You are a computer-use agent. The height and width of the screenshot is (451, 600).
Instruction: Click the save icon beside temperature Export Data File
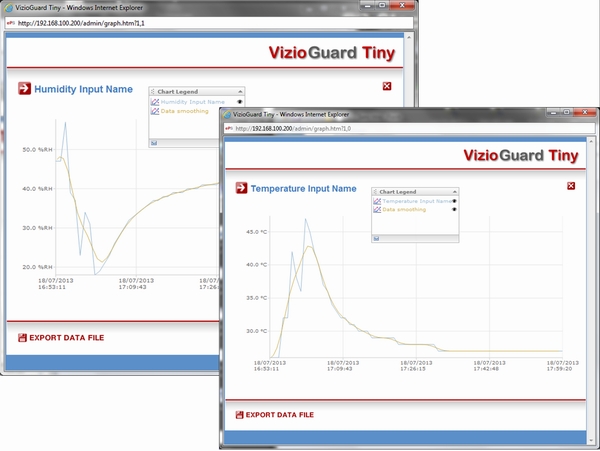pos(240,415)
